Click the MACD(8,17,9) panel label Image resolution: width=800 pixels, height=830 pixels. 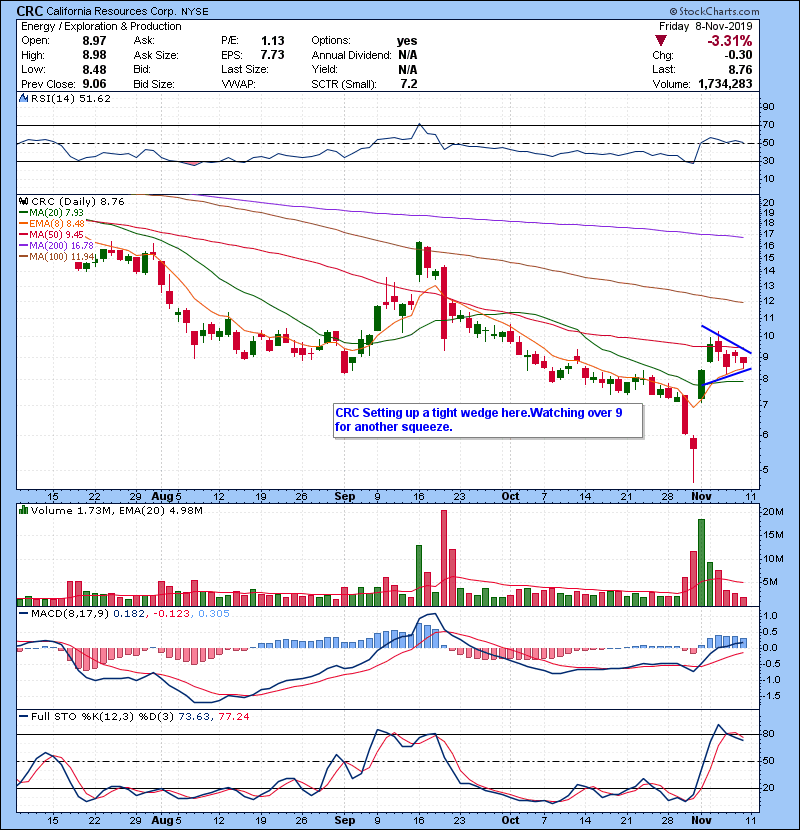tap(70, 614)
